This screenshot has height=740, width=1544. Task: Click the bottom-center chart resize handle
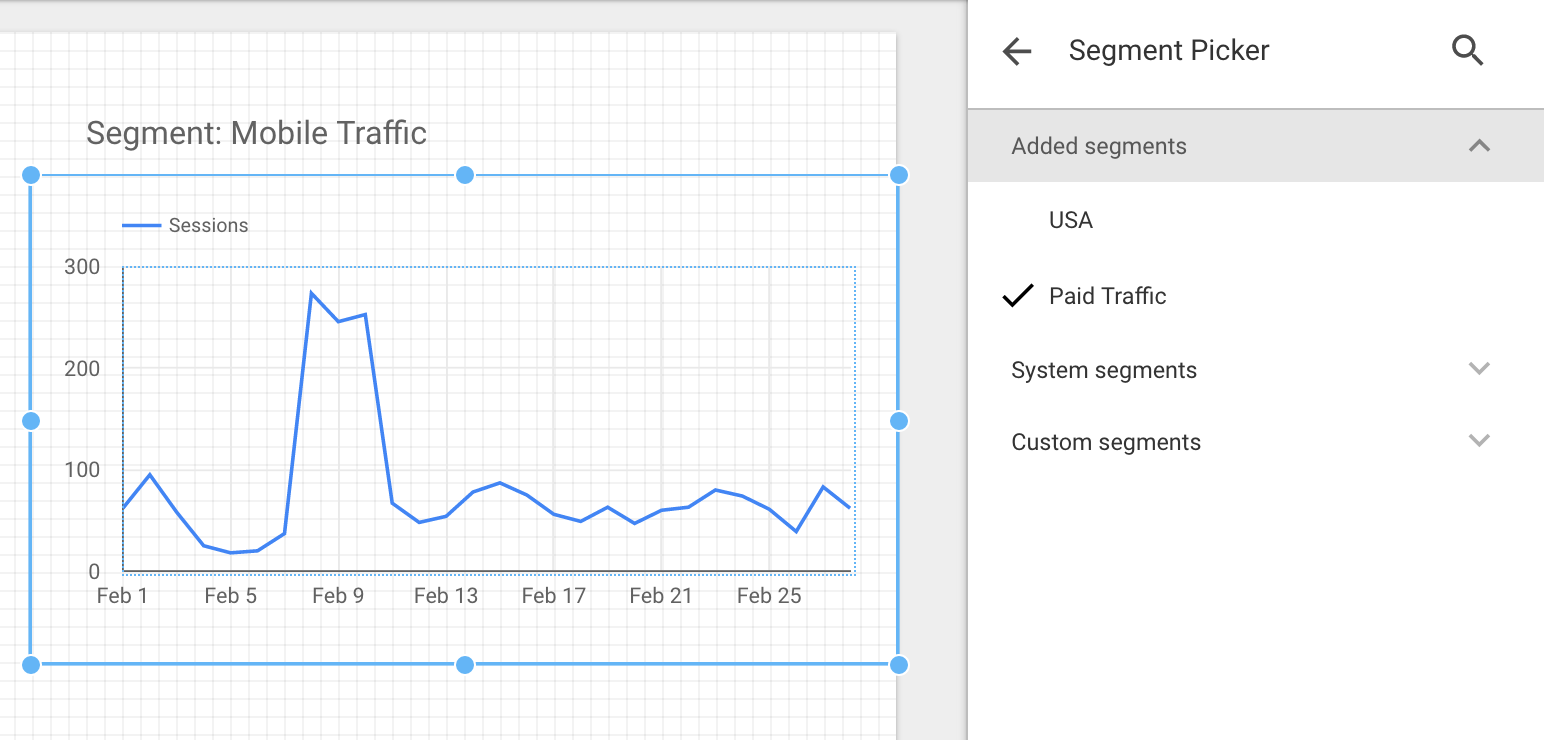tap(464, 664)
